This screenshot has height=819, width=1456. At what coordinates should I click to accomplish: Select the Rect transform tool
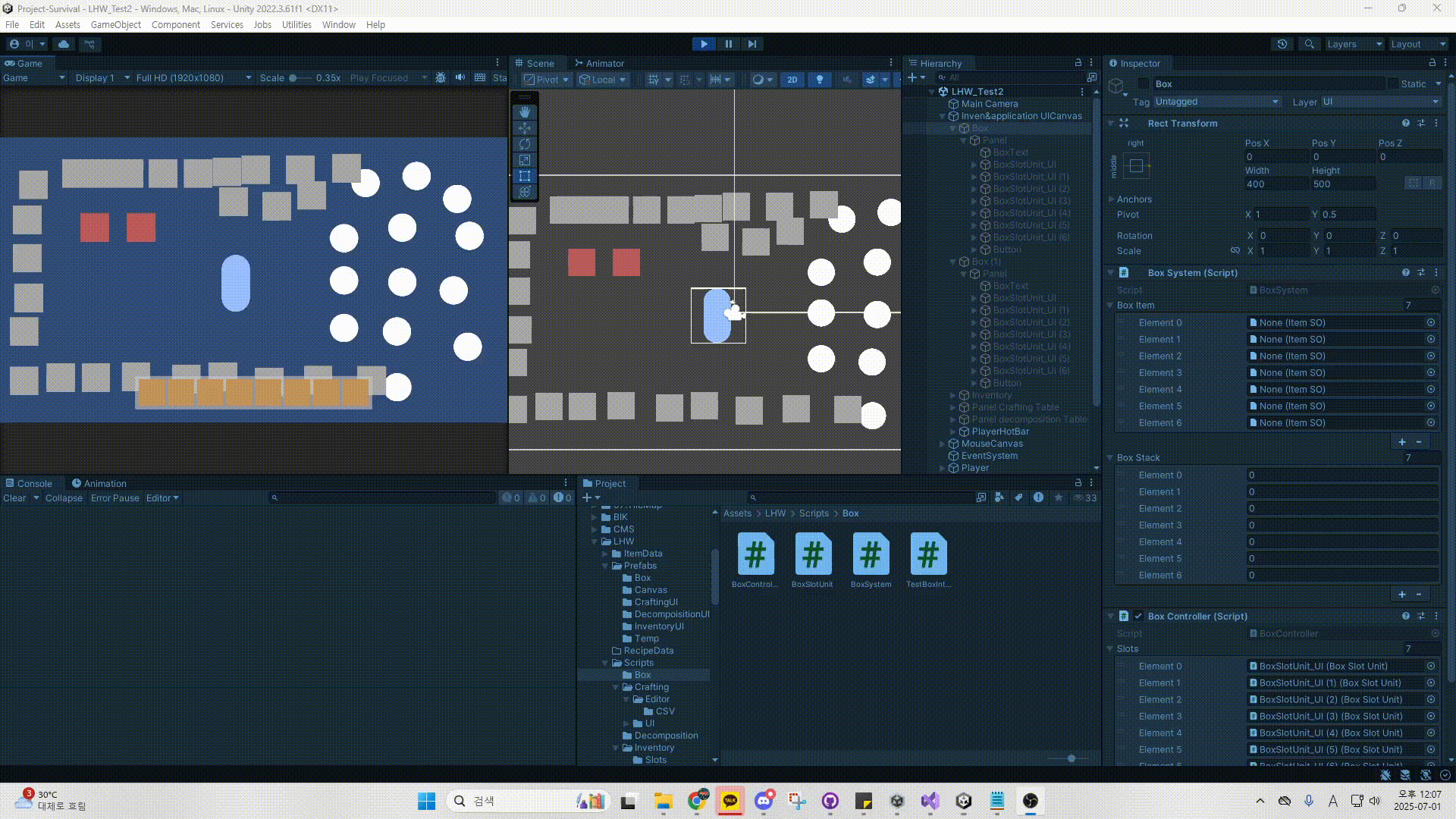point(524,176)
